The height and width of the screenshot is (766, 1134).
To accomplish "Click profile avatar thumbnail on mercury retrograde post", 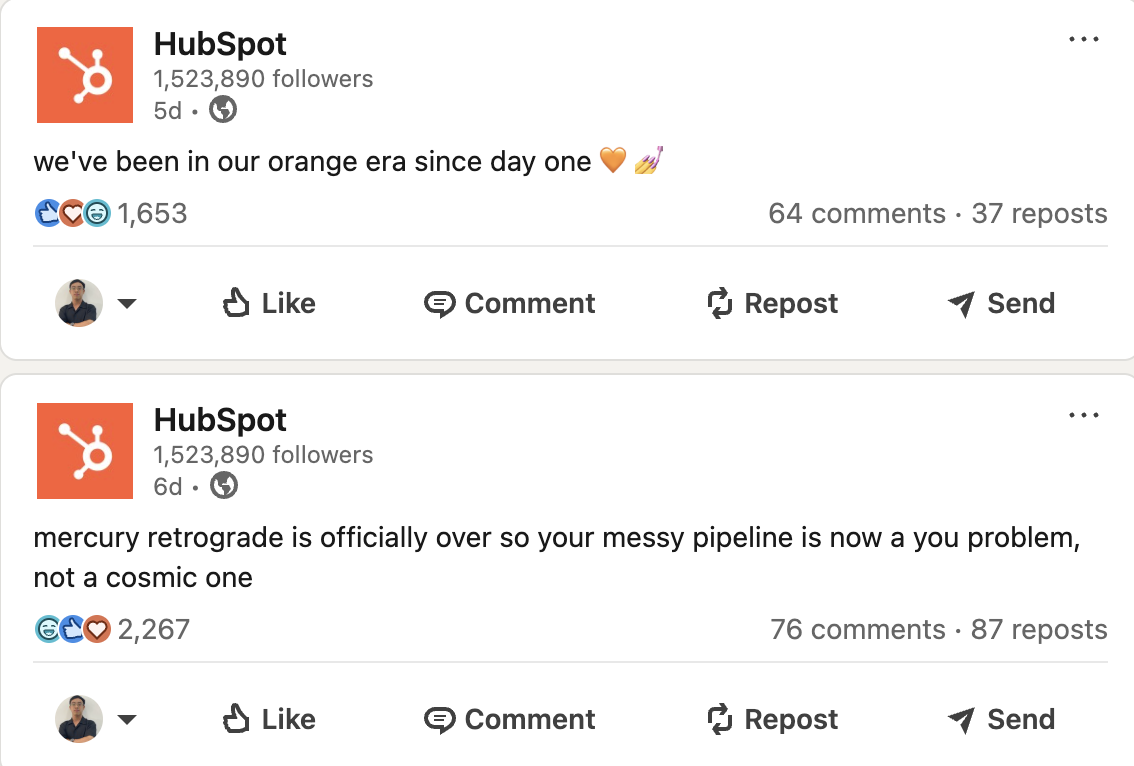I will point(79,719).
